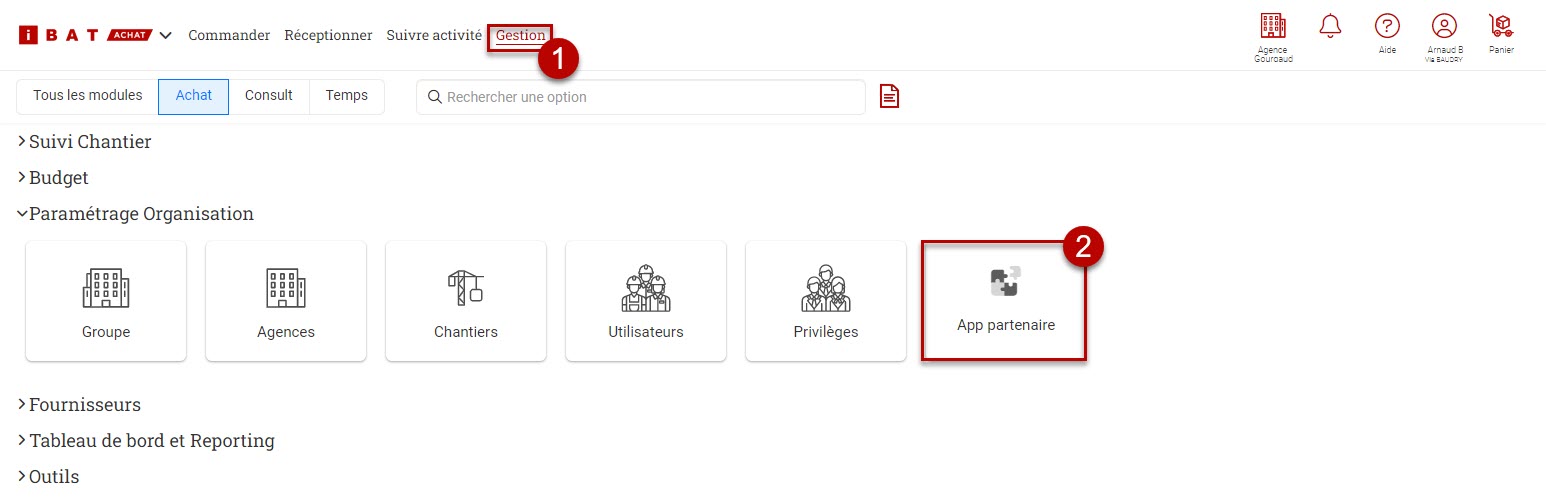Switch to the Consult filter tab
The image size is (1546, 501).
268,96
